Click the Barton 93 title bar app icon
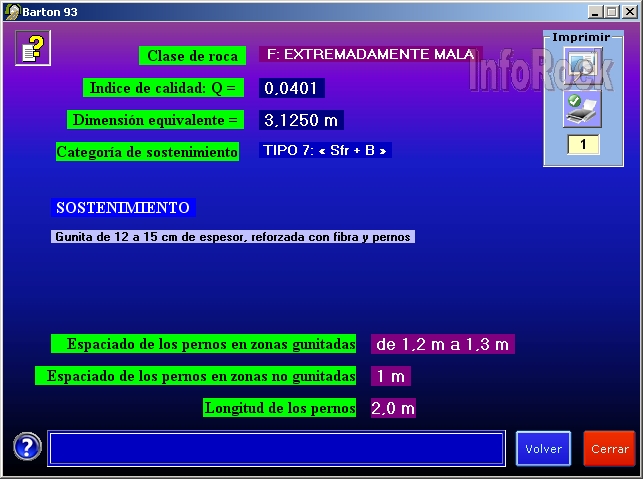643x479 pixels. point(11,11)
